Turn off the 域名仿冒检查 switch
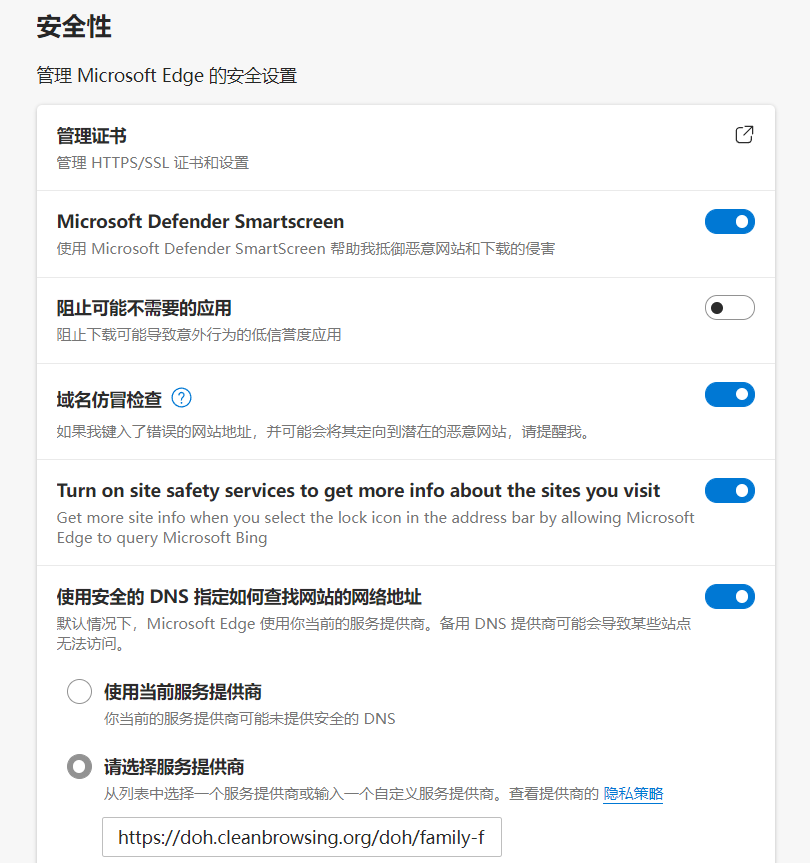Image resolution: width=810 pixels, height=863 pixels. pyautogui.click(x=729, y=395)
